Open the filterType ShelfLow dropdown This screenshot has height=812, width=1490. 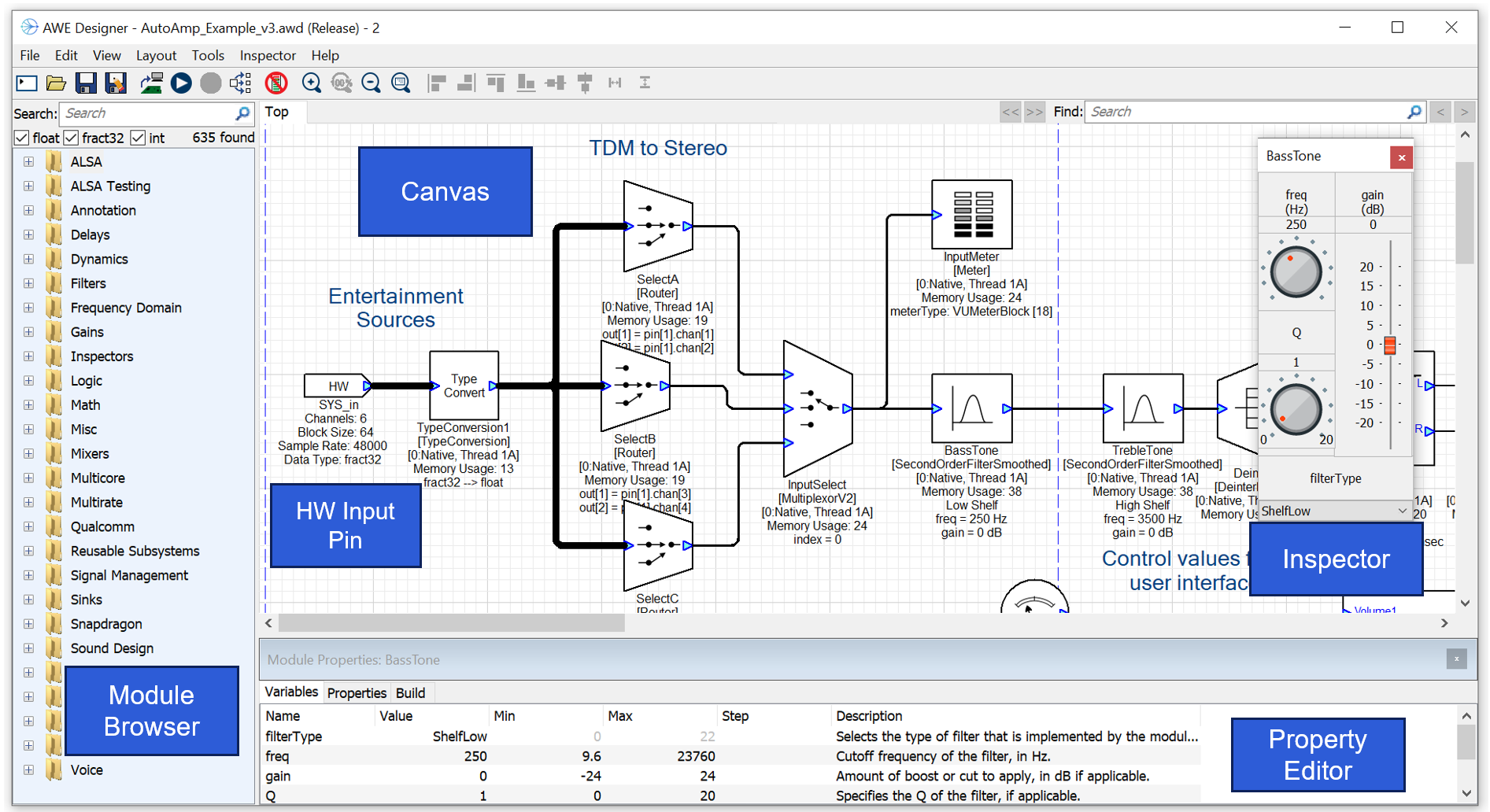1334,511
